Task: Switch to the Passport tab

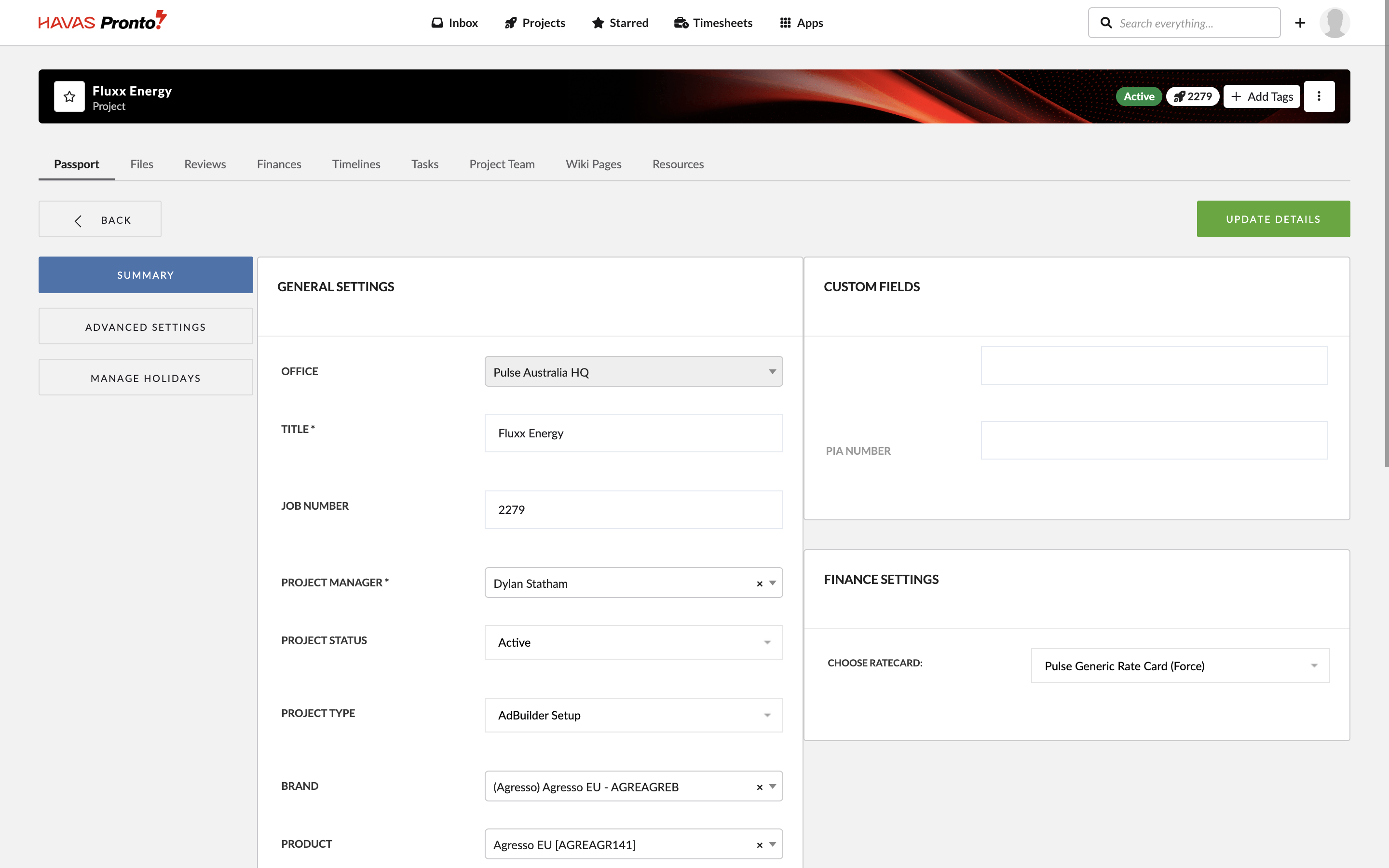Action: click(76, 164)
